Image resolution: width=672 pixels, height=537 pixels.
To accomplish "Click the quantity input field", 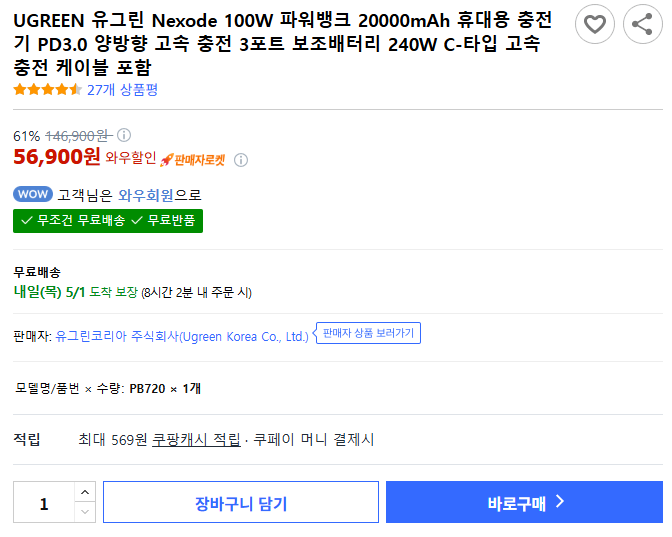I will (x=44, y=503).
